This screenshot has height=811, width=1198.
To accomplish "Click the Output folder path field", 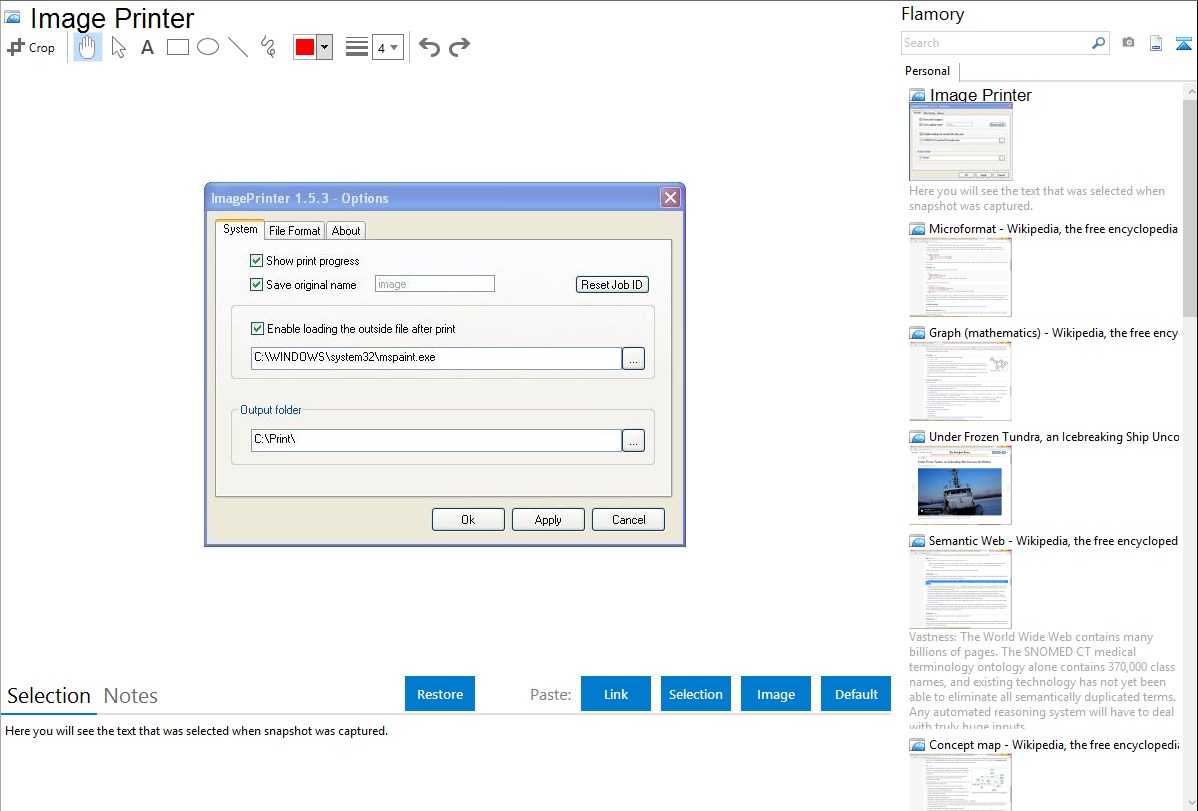I will click(x=436, y=440).
